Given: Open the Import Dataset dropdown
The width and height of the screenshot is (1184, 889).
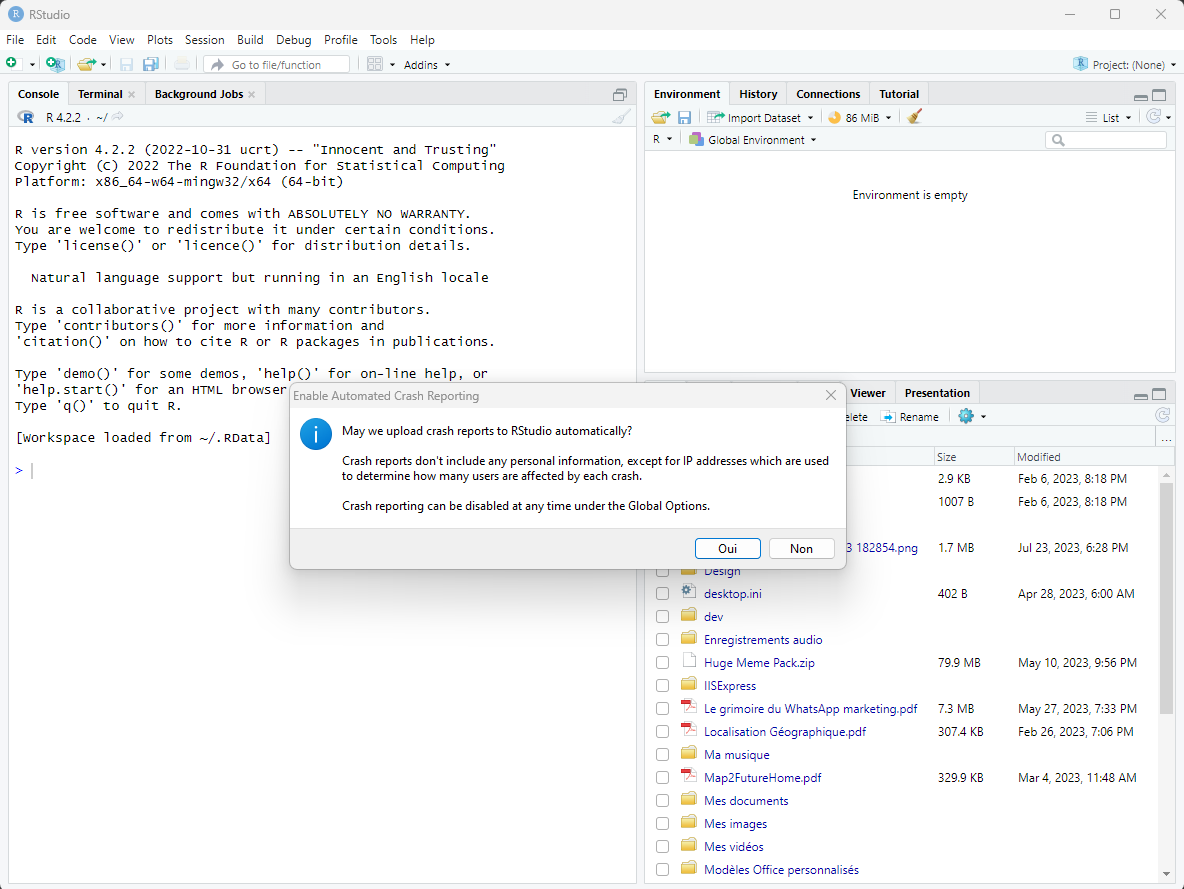Looking at the screenshot, I should coord(760,118).
